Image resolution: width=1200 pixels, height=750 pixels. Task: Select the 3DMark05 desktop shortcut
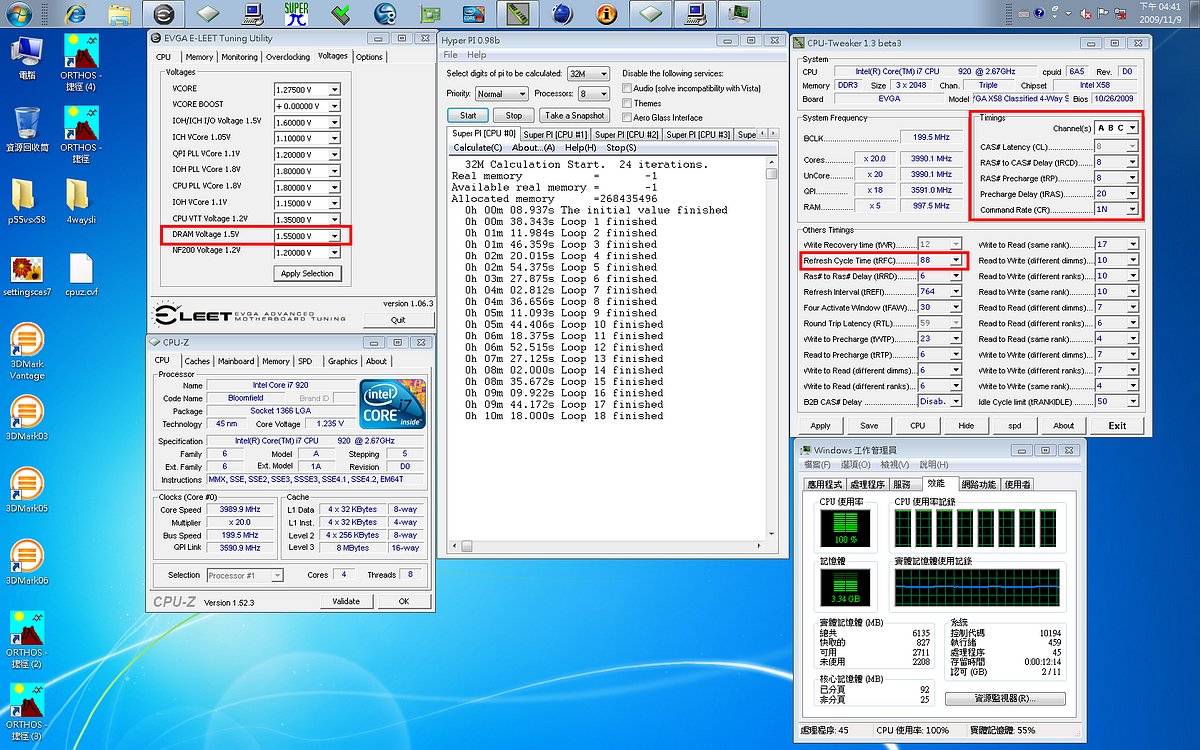coord(27,491)
